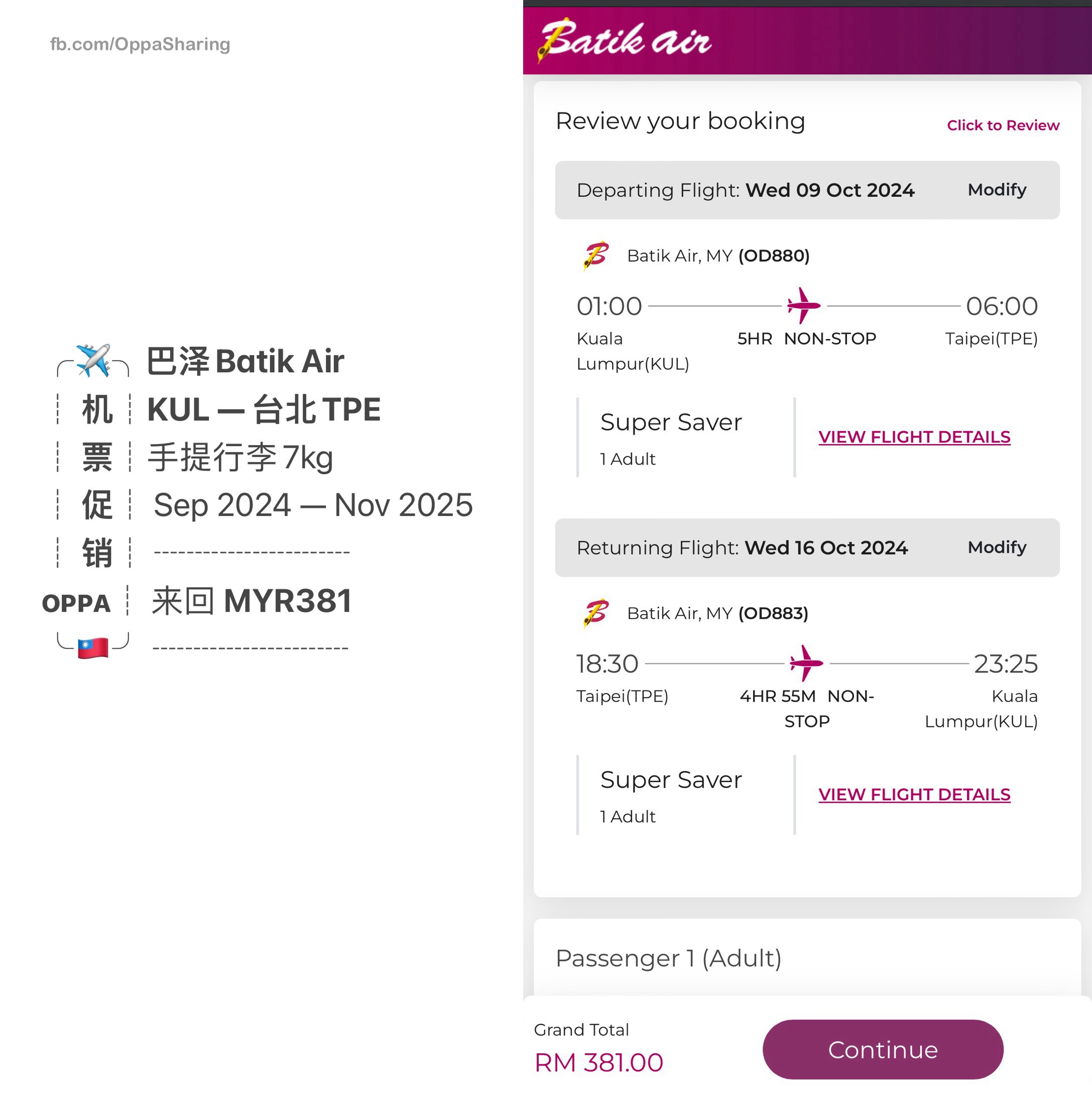Click the returning flight airplane icon
The width and height of the screenshot is (1092, 1095).
806,663
